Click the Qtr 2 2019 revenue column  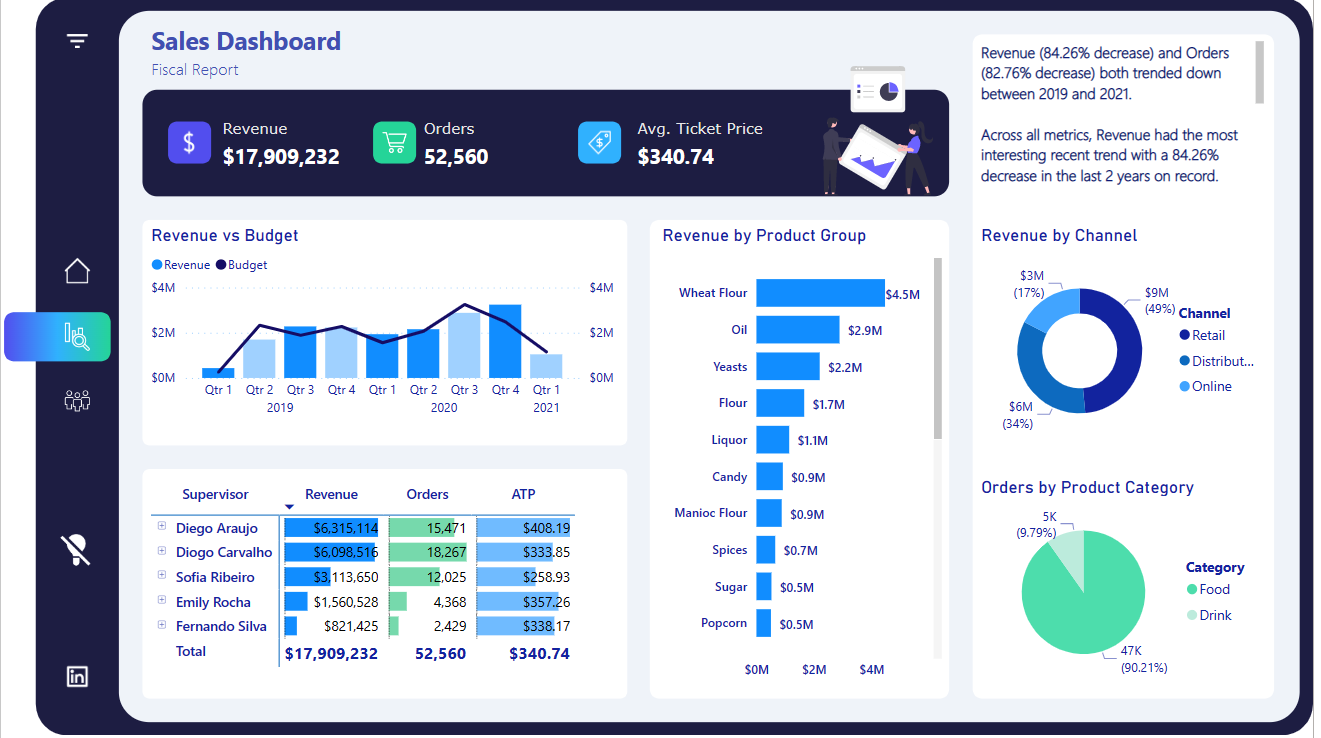(259, 358)
